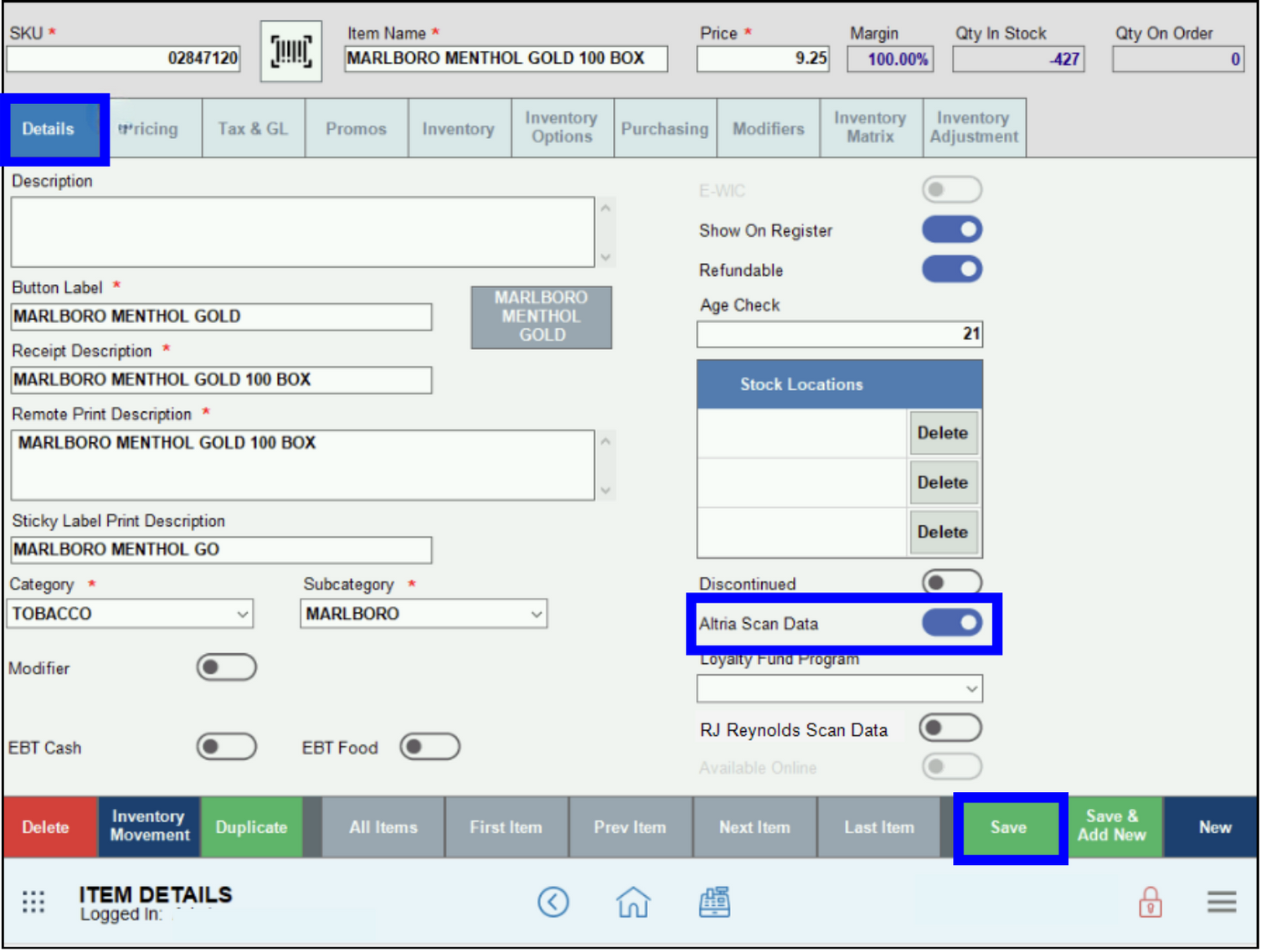Switch to the Details tab

49,129
